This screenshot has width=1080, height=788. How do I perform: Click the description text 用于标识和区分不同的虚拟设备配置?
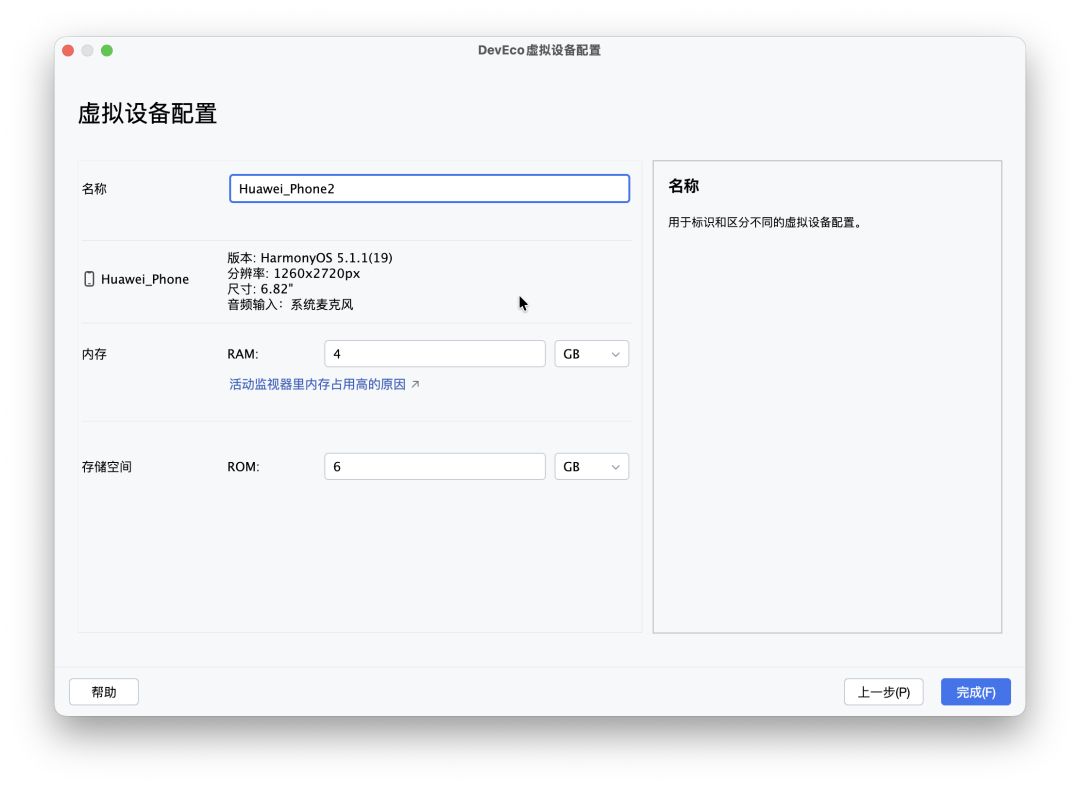(765, 222)
